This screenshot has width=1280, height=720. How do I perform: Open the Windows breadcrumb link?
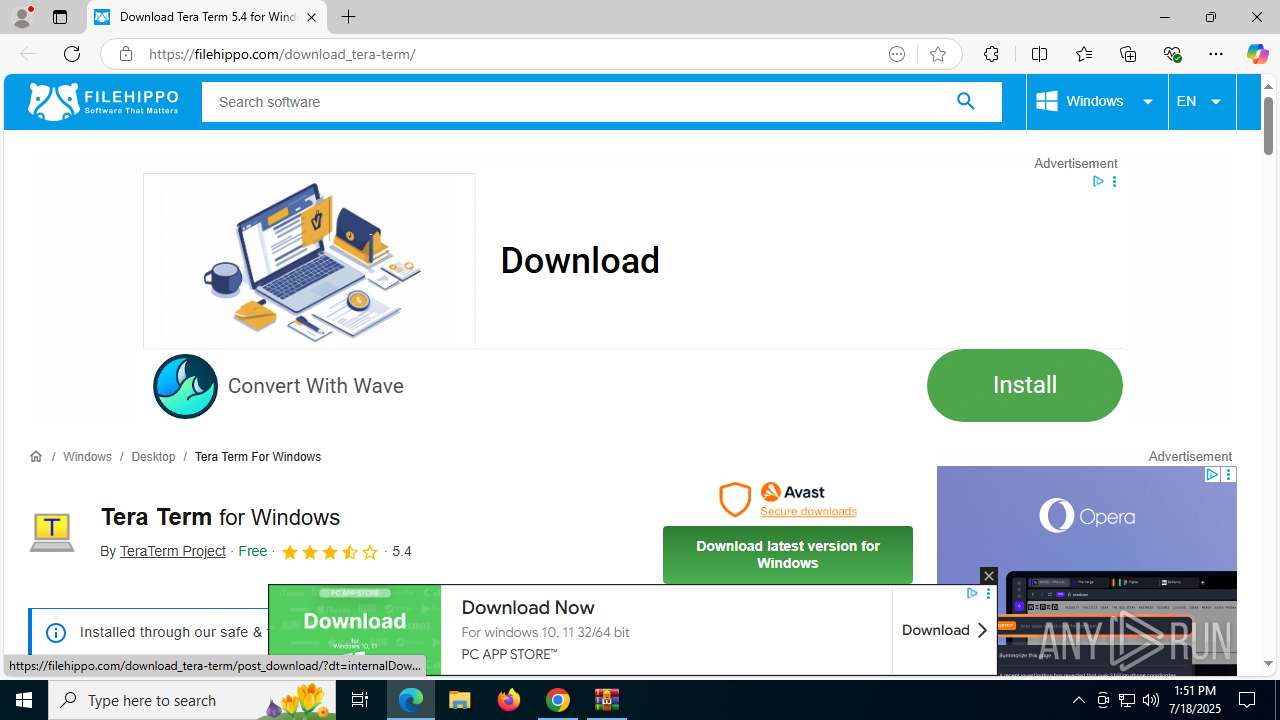(x=87, y=456)
